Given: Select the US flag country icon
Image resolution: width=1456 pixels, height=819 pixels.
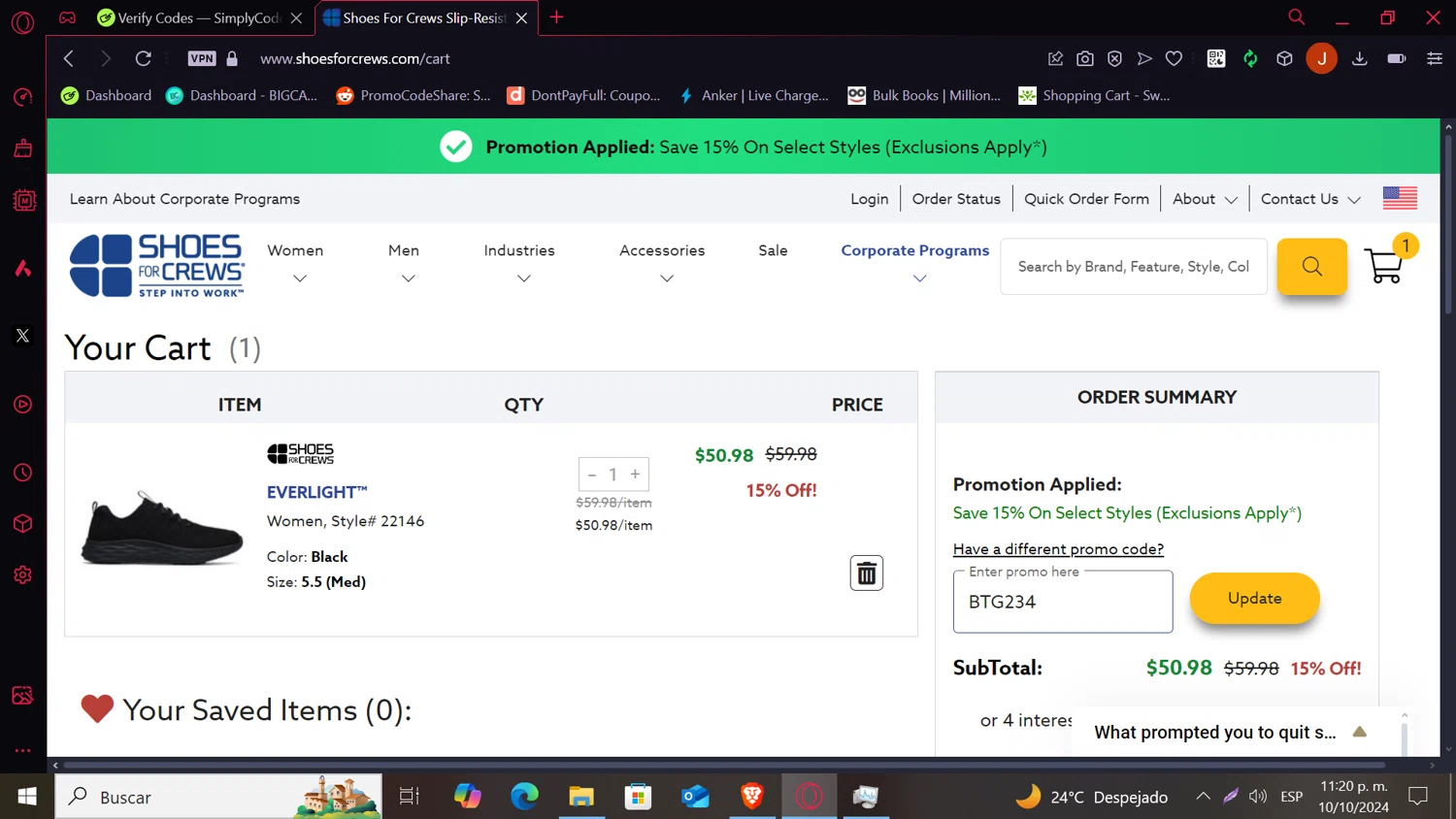Looking at the screenshot, I should click(x=1400, y=198).
